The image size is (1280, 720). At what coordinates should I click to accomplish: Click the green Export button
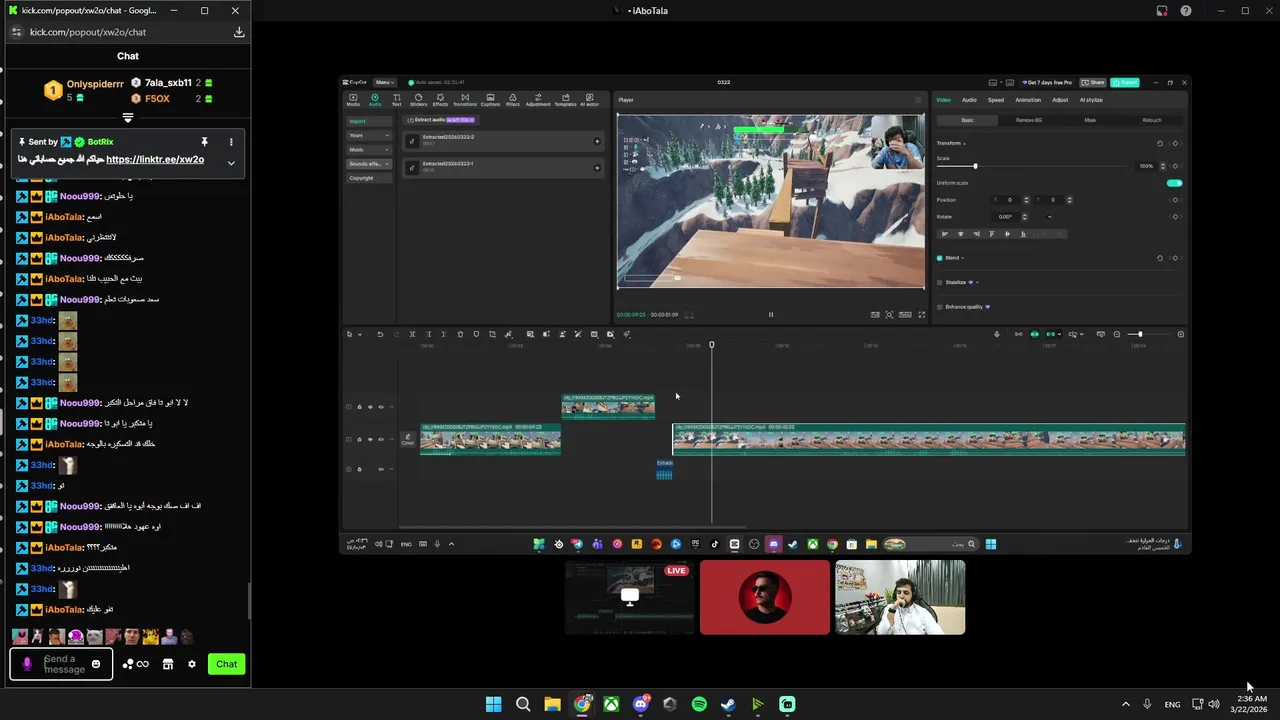pyautogui.click(x=1125, y=82)
